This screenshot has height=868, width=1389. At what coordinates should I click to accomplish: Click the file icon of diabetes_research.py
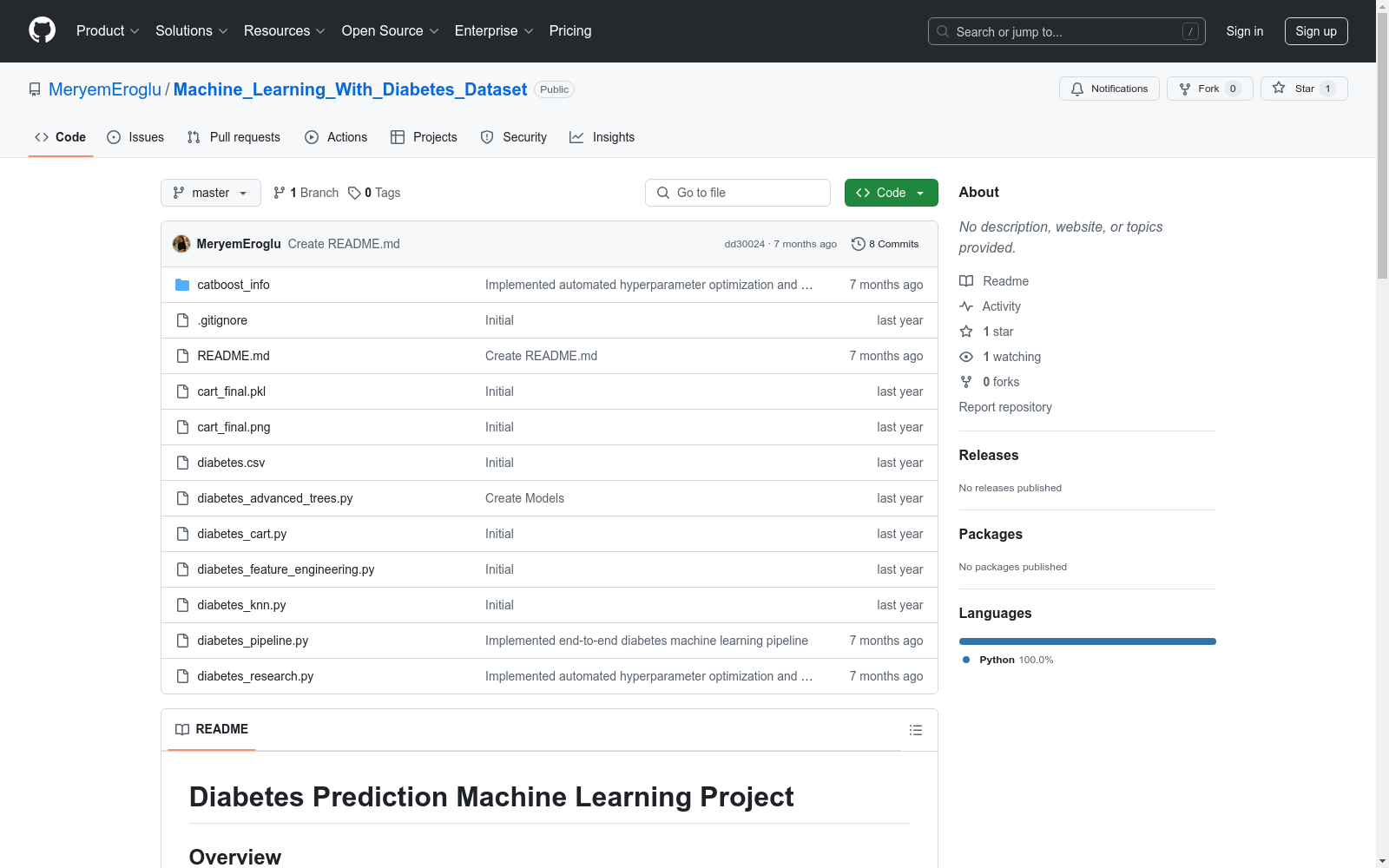(x=182, y=676)
